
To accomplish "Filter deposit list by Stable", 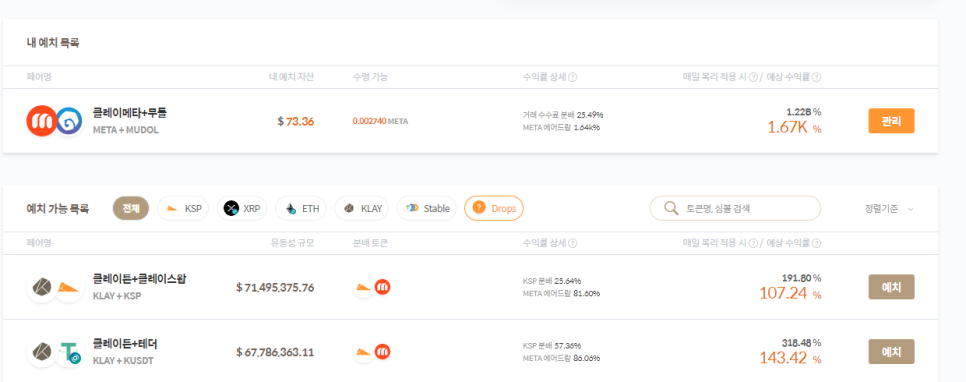I will (427, 208).
